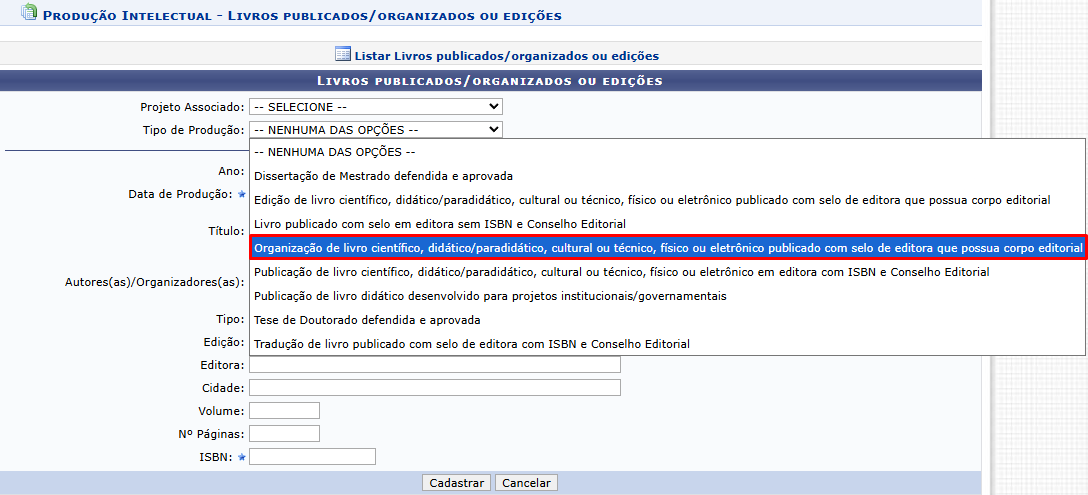Focus the Editora input field
Viewport: 1088px width, 495px height.
click(x=434, y=365)
